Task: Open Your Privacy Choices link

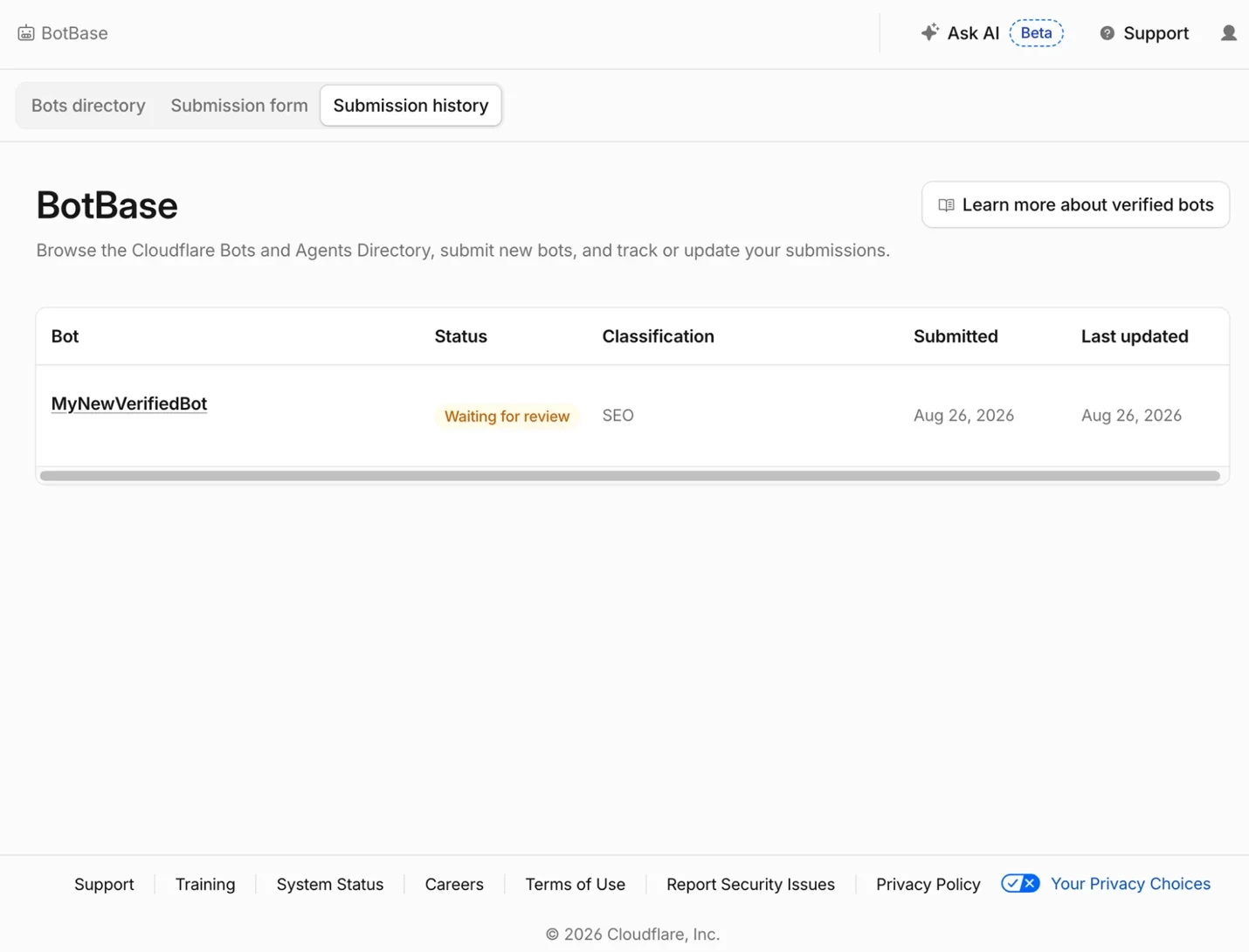Action: tap(1130, 884)
